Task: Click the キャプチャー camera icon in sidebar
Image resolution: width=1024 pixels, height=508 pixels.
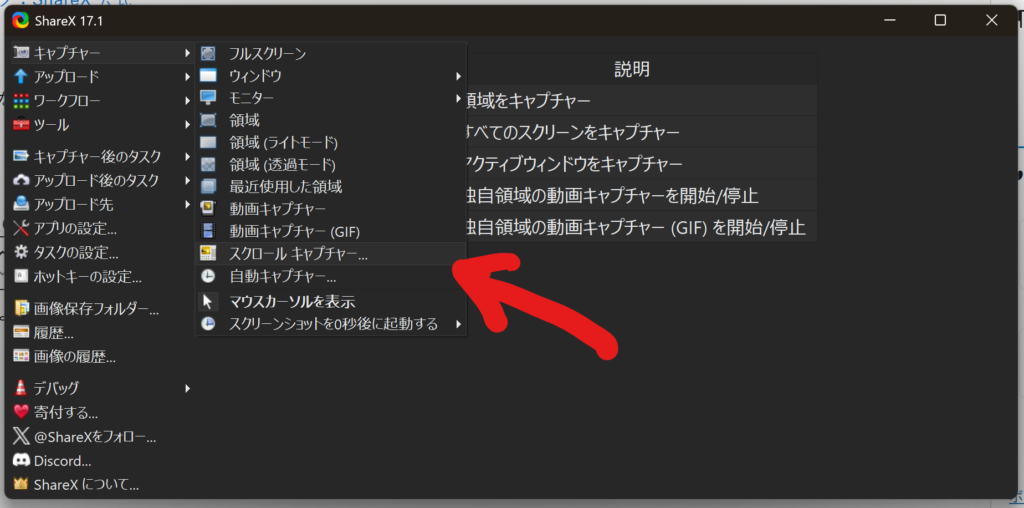Action: pyautogui.click(x=21, y=52)
